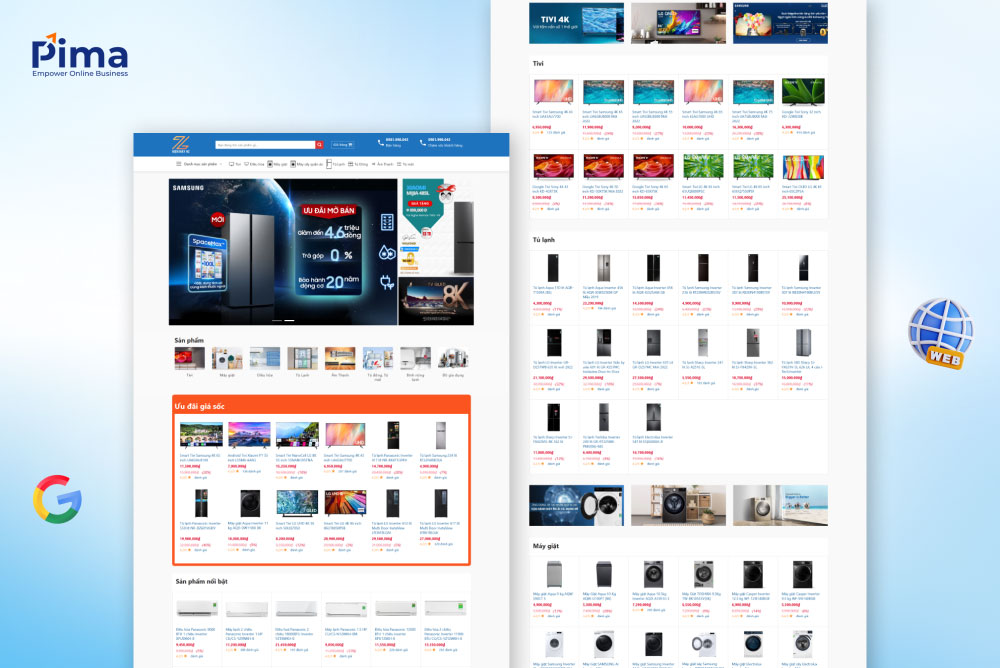Viewport: 1000px width, 668px height.
Task: Click Xem giá under the first Samsung TV
Action: point(557,132)
